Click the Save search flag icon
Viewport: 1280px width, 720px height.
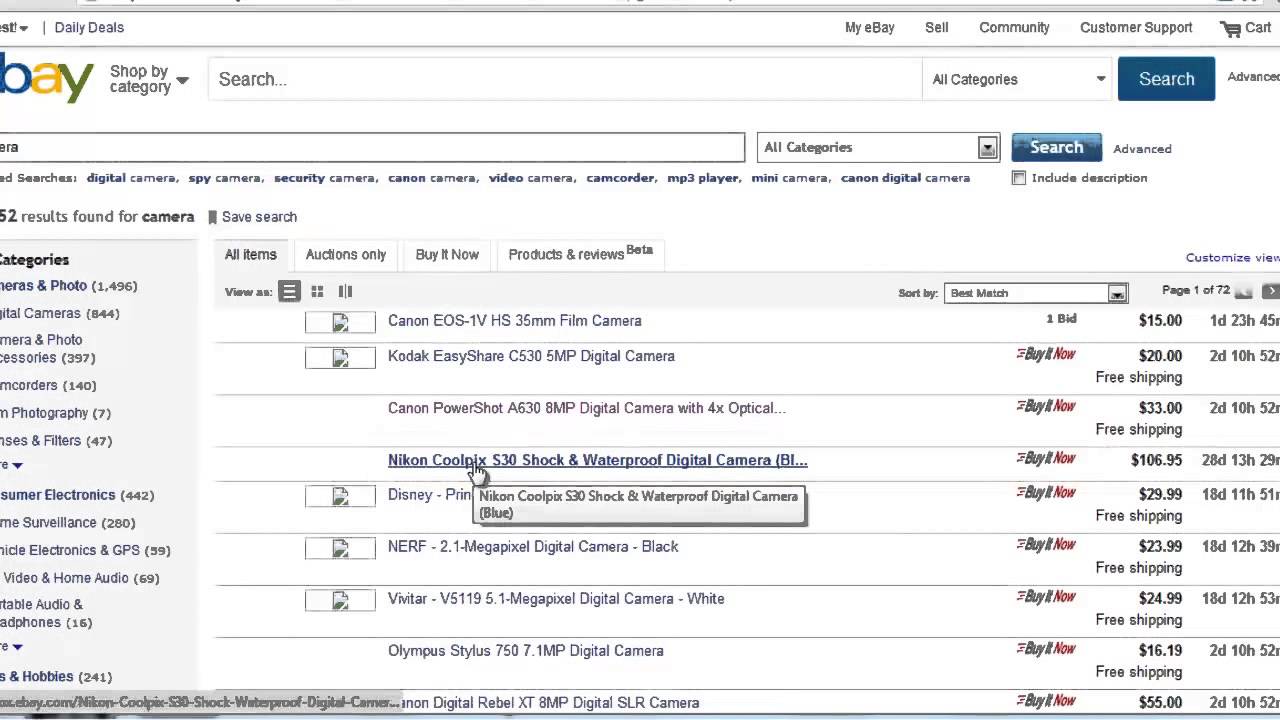click(212, 217)
